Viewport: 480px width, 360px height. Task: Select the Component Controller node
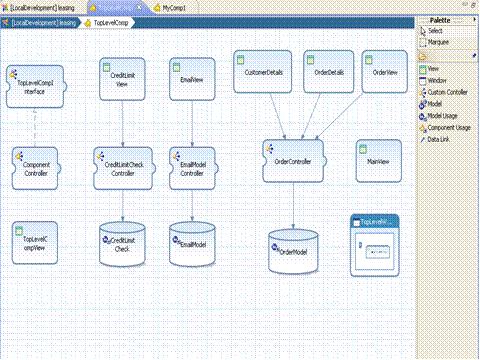[x=35, y=169]
